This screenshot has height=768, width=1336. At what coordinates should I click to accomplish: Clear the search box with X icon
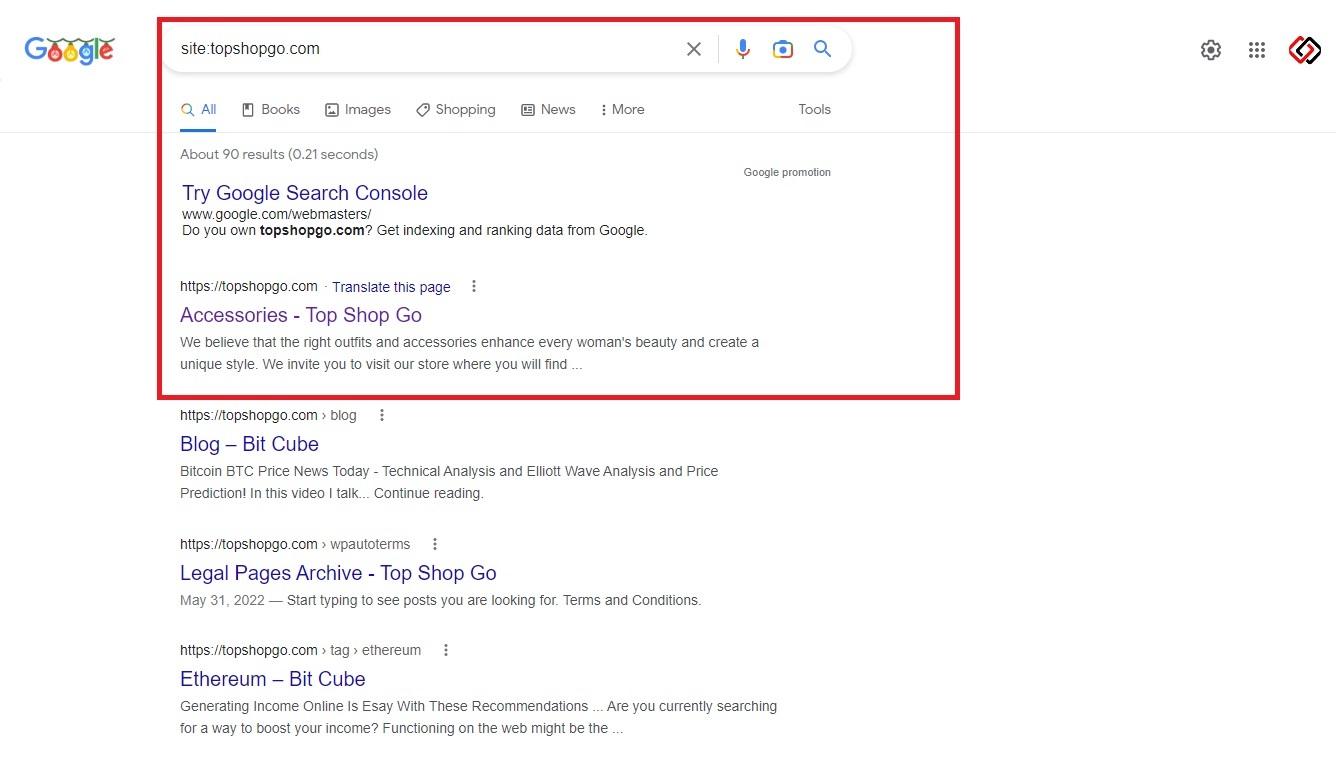[694, 49]
